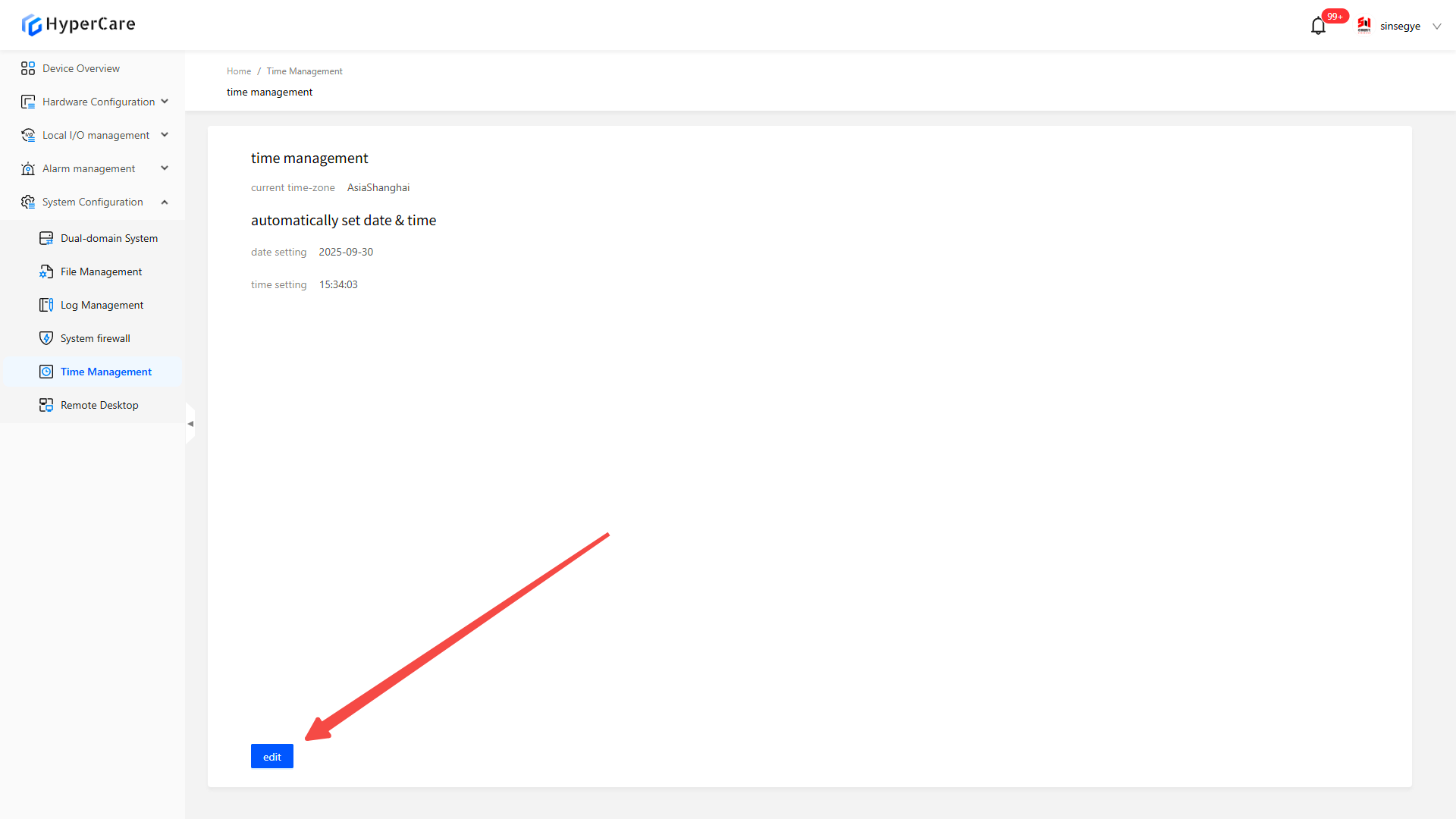Click the HyperCare logo
The height and width of the screenshot is (819, 1456).
tap(78, 24)
